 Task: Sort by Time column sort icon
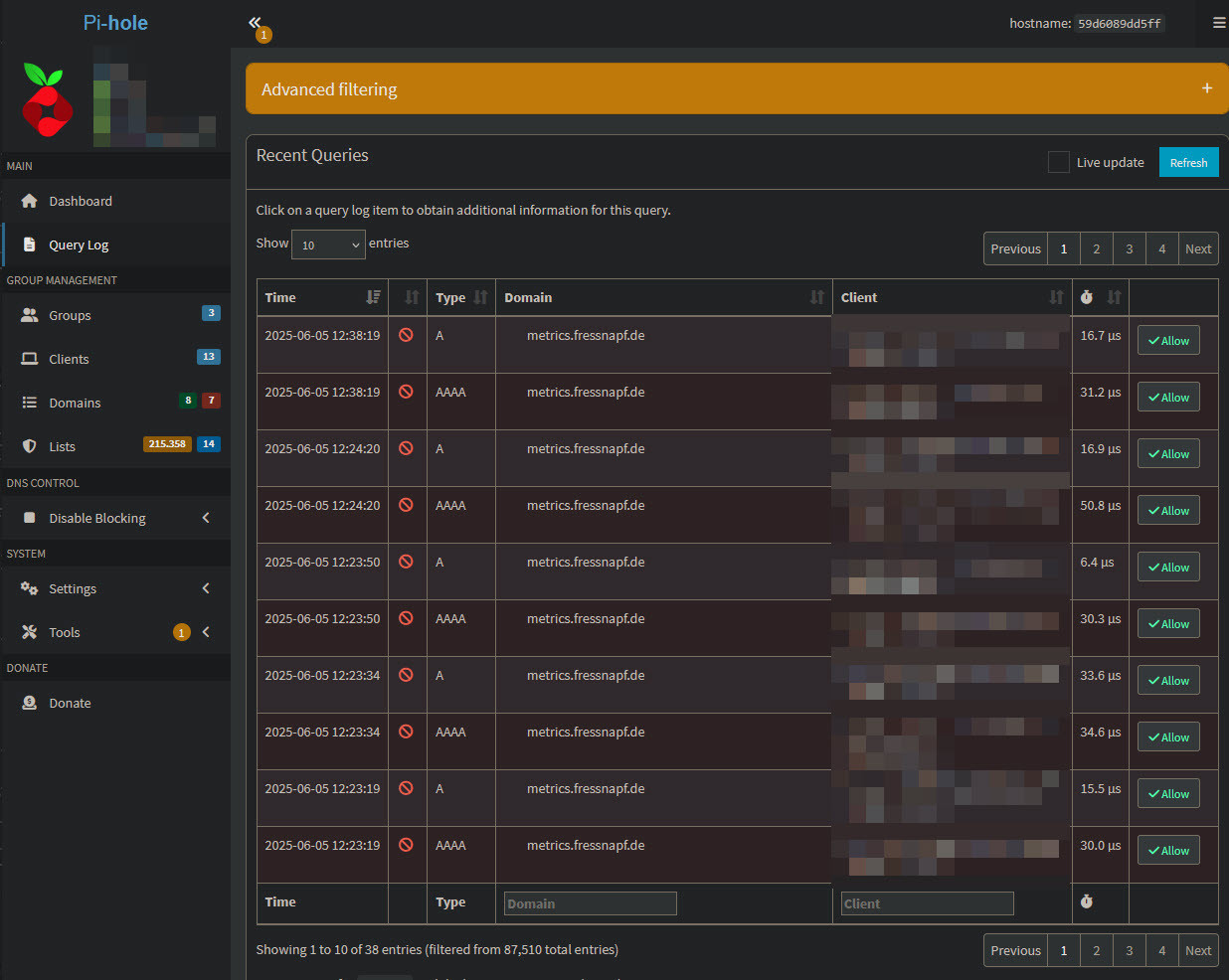[x=373, y=297]
